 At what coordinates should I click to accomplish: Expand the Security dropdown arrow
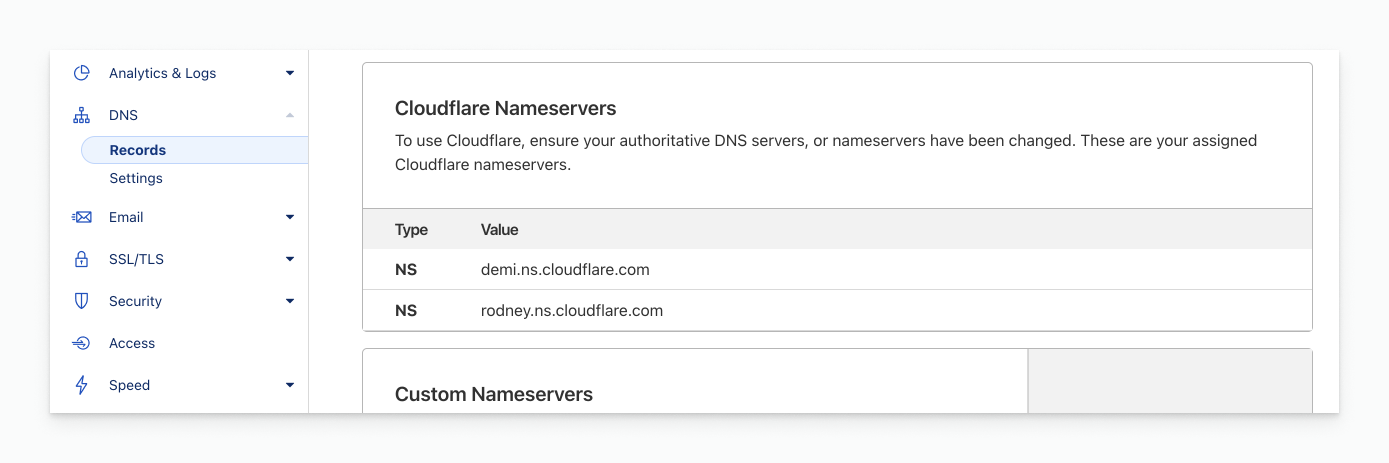[x=290, y=301]
